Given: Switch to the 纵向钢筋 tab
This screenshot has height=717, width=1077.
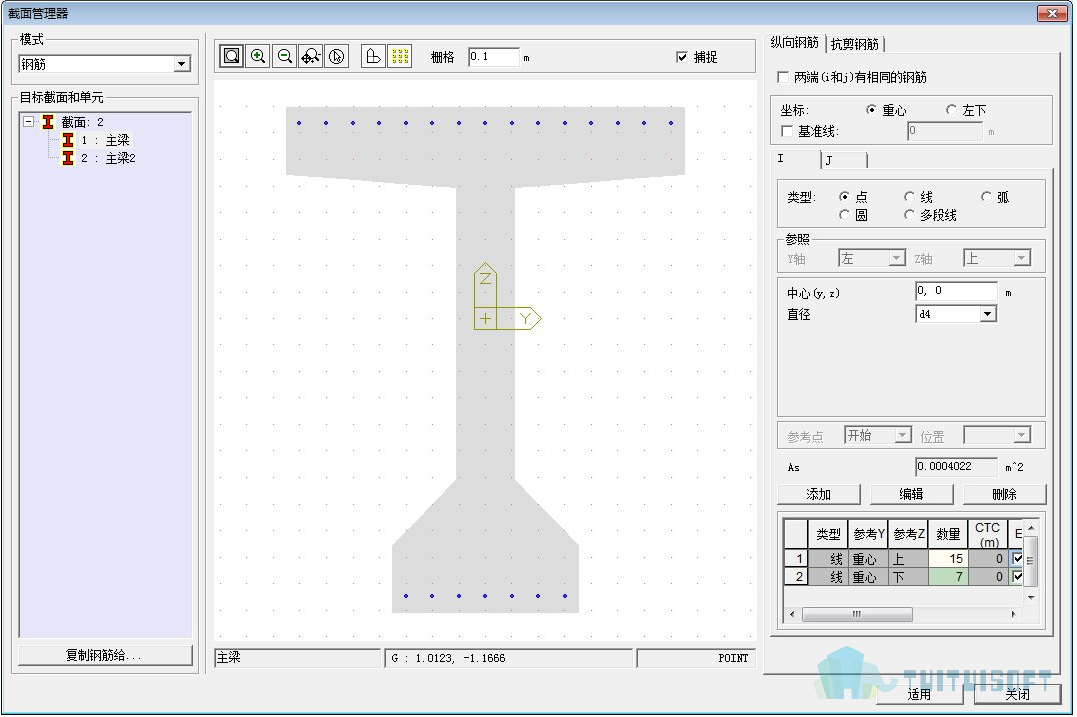Looking at the screenshot, I should click(795, 43).
